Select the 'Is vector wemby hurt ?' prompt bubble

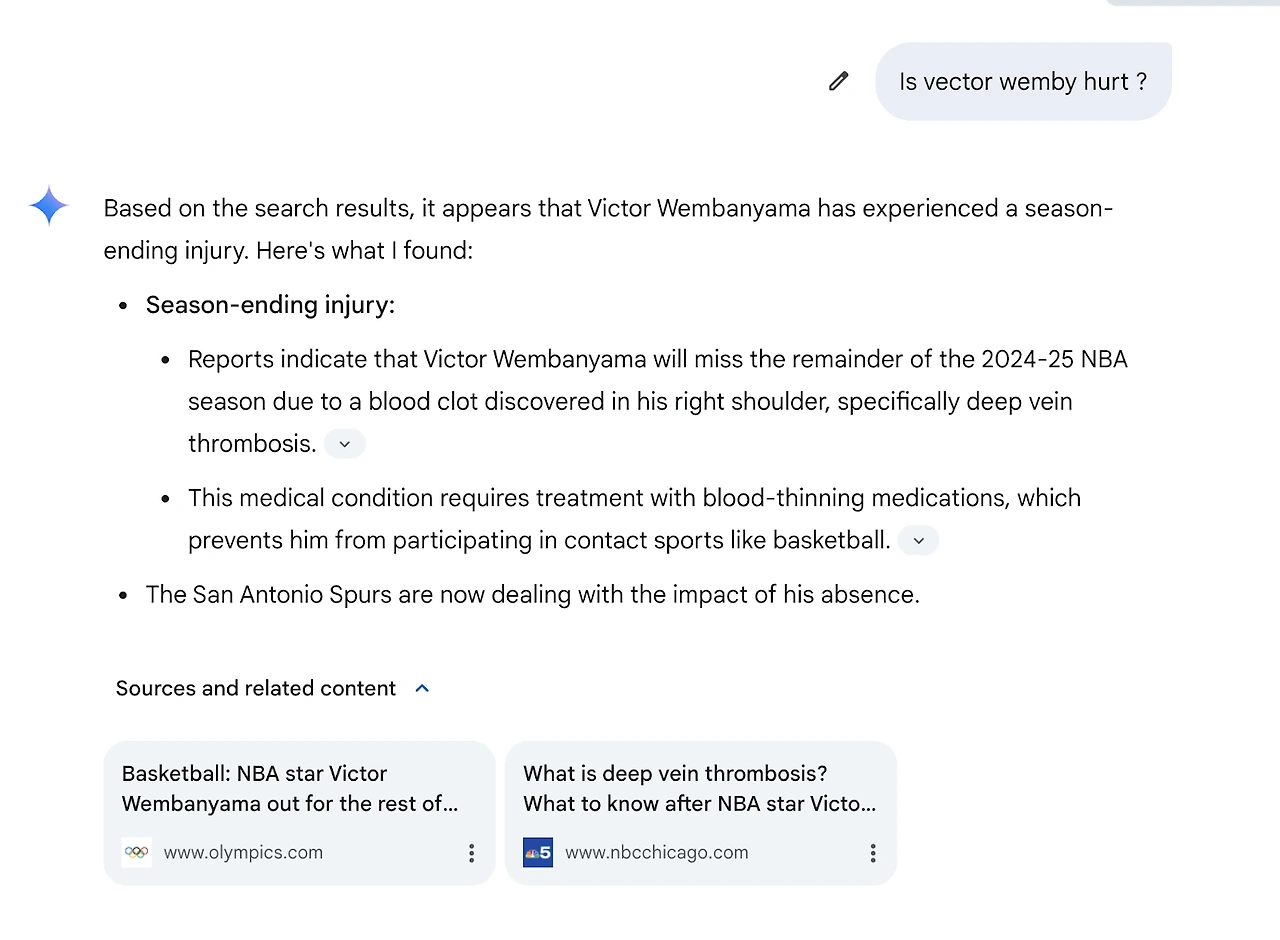click(1022, 82)
